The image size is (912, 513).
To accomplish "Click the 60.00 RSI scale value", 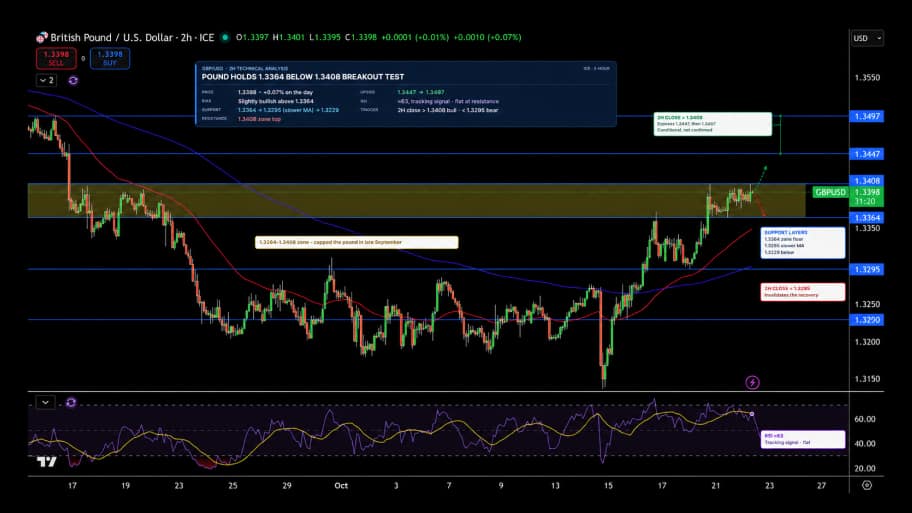I will (x=864, y=419).
